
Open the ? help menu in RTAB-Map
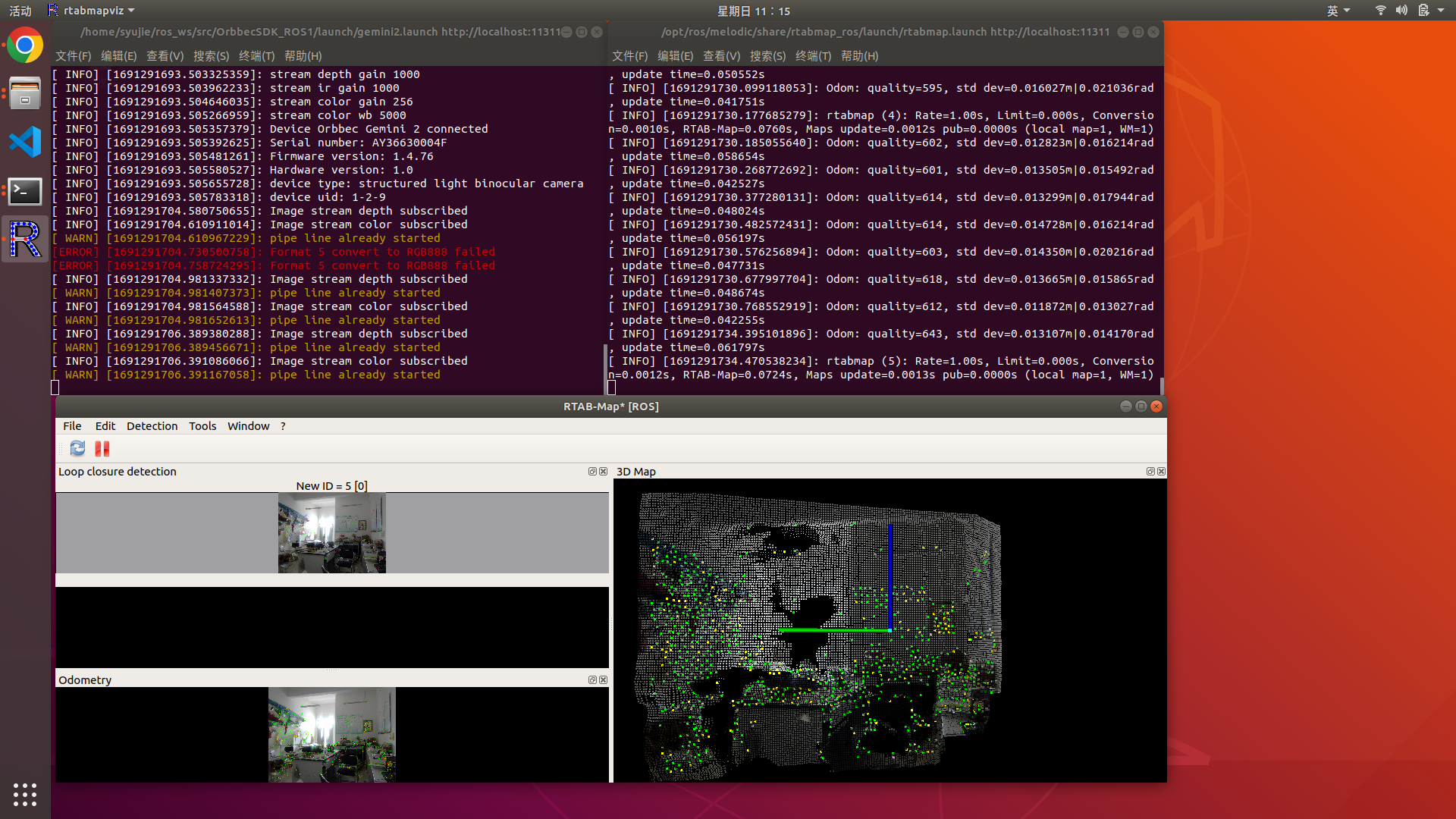click(283, 426)
